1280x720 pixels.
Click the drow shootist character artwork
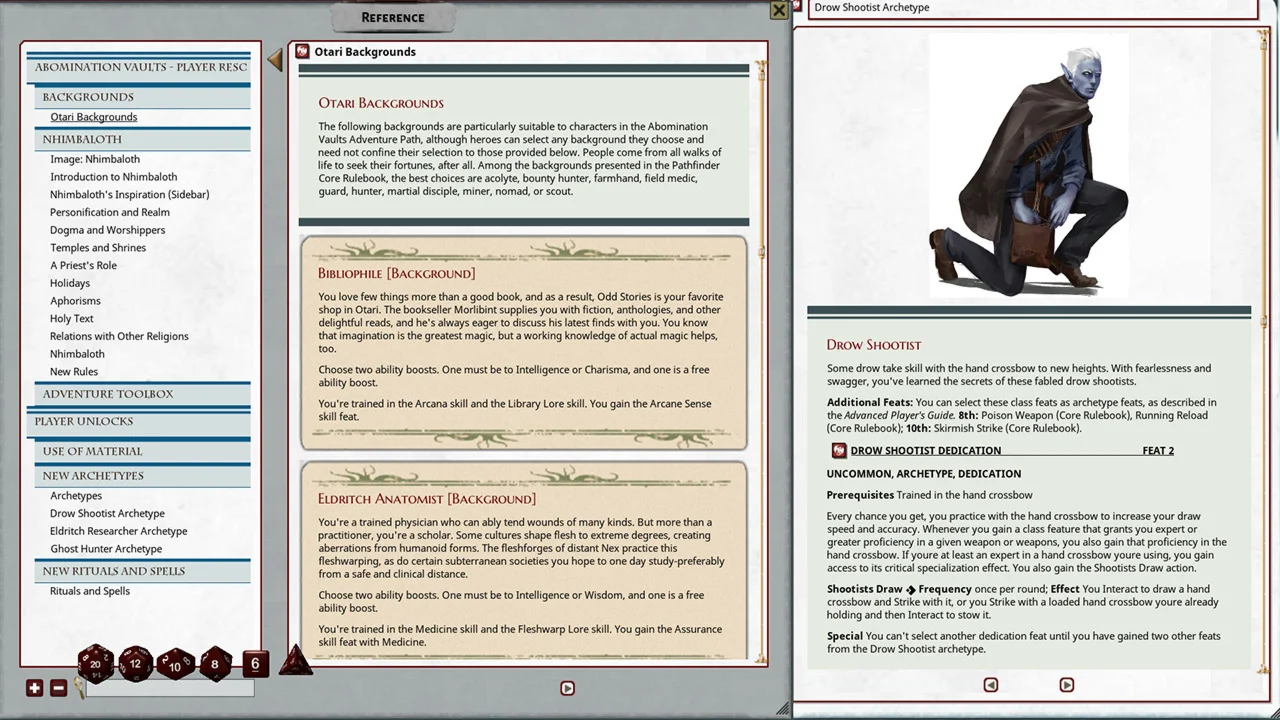point(1029,166)
